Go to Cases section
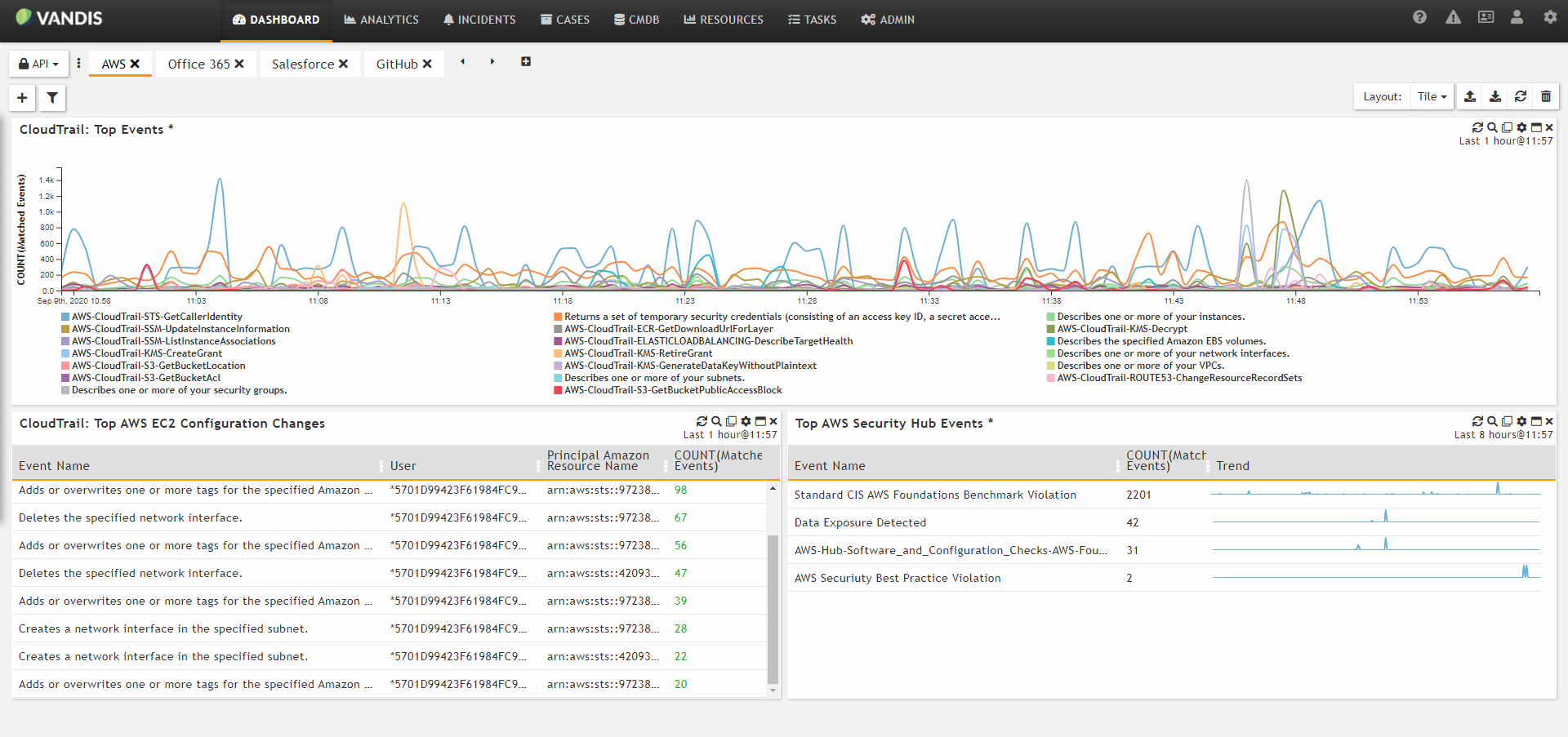 click(565, 20)
